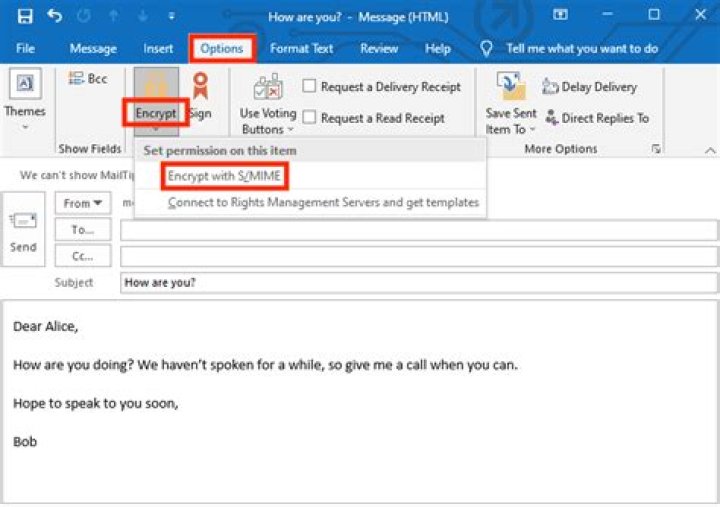Open the Format Text tab
This screenshot has width=720, height=507.
[x=302, y=49]
